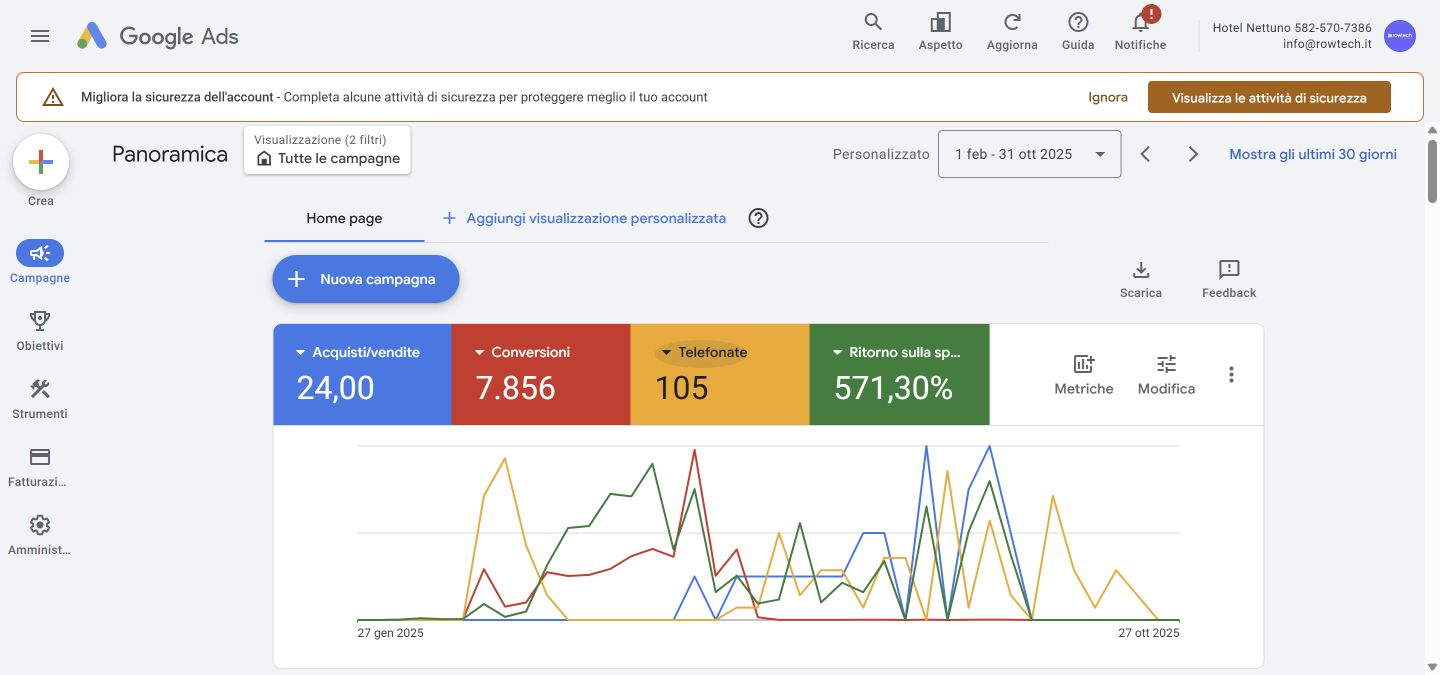Click the 27 gen 2025 axis label
Screen dimensions: 1440x675
[390, 633]
